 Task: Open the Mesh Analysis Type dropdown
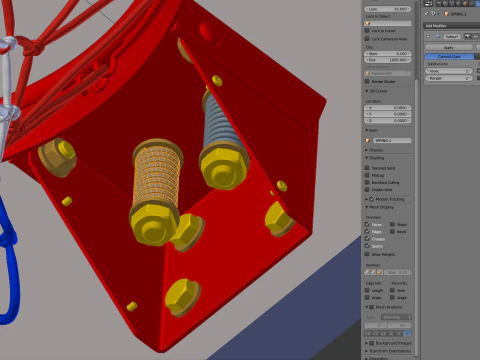(396, 317)
